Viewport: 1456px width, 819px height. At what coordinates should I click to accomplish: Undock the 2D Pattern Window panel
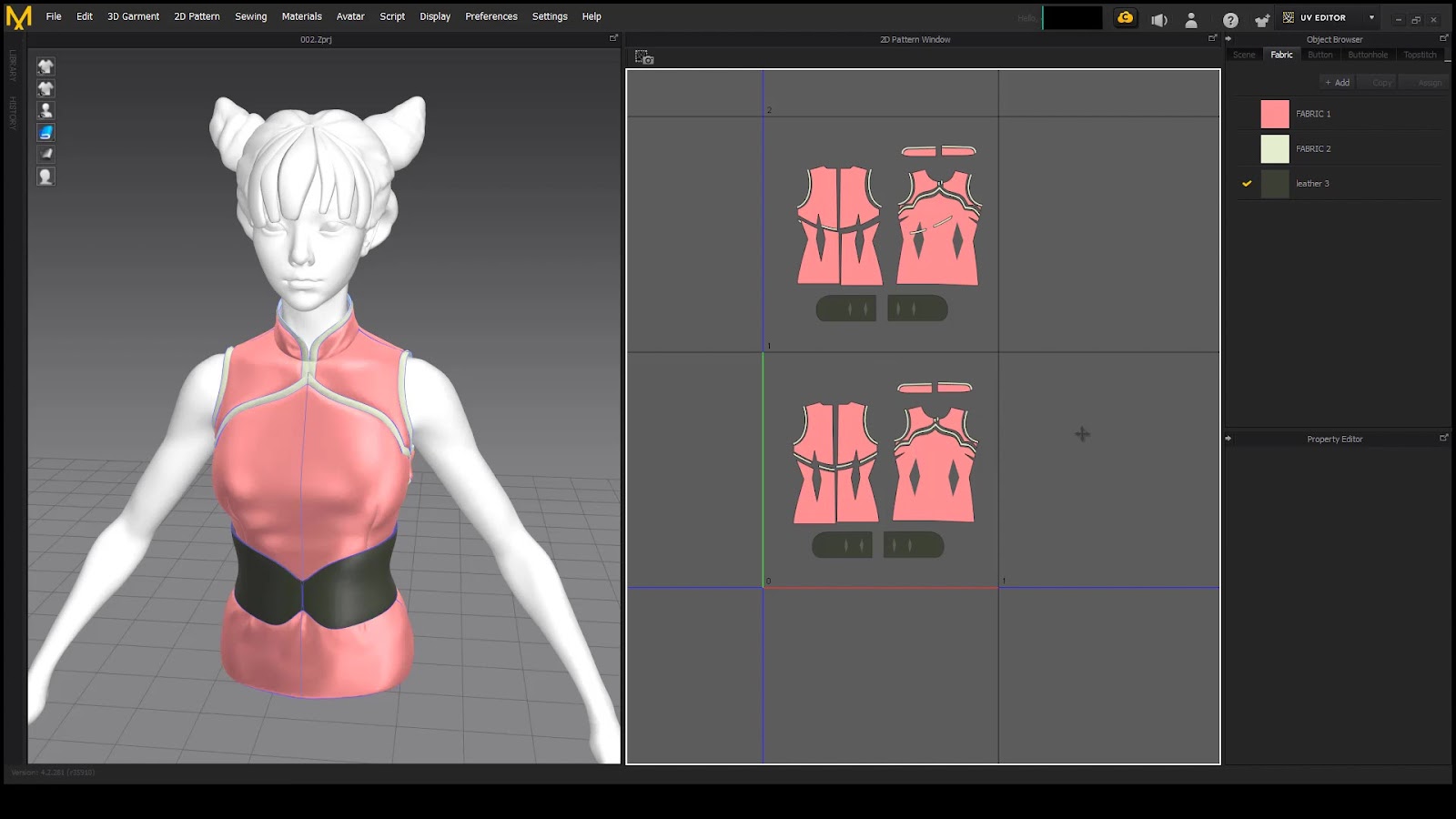(1212, 38)
